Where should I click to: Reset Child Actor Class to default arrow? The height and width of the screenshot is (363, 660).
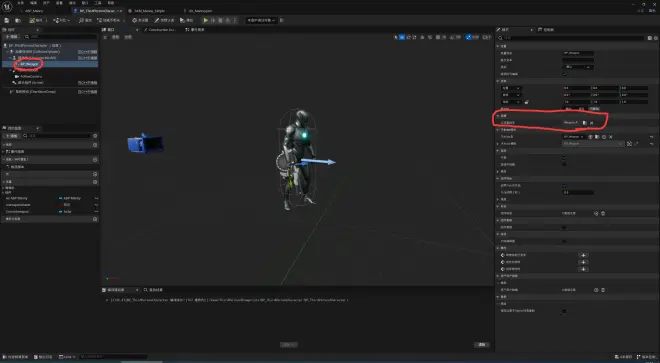click(652, 137)
